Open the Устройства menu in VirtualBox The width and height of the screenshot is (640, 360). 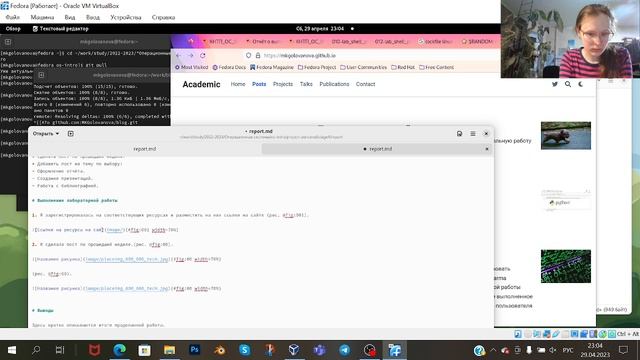pyautogui.click(x=126, y=18)
